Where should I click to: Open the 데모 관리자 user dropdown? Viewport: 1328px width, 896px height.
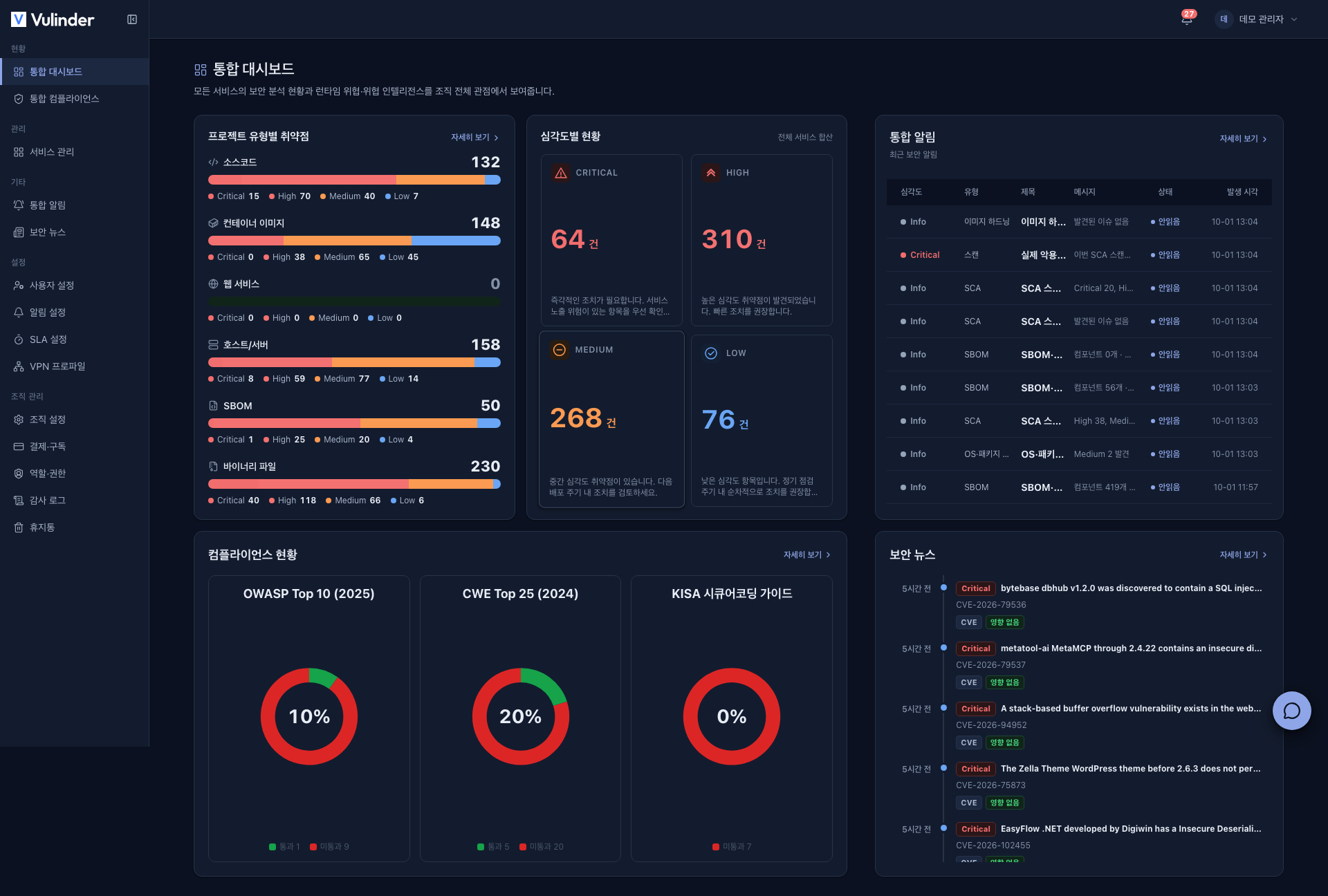click(1258, 19)
